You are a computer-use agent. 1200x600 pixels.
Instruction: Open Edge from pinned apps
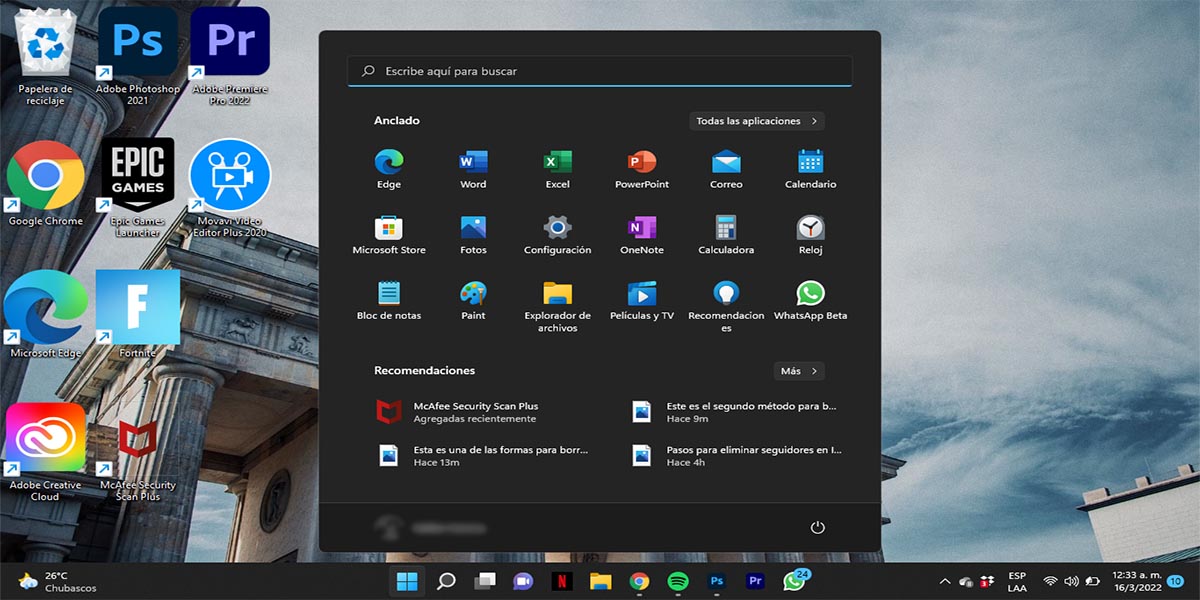click(x=388, y=163)
